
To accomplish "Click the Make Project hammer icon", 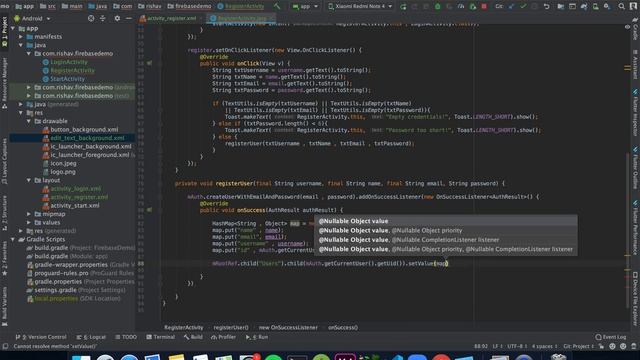I will tap(277, 6).
